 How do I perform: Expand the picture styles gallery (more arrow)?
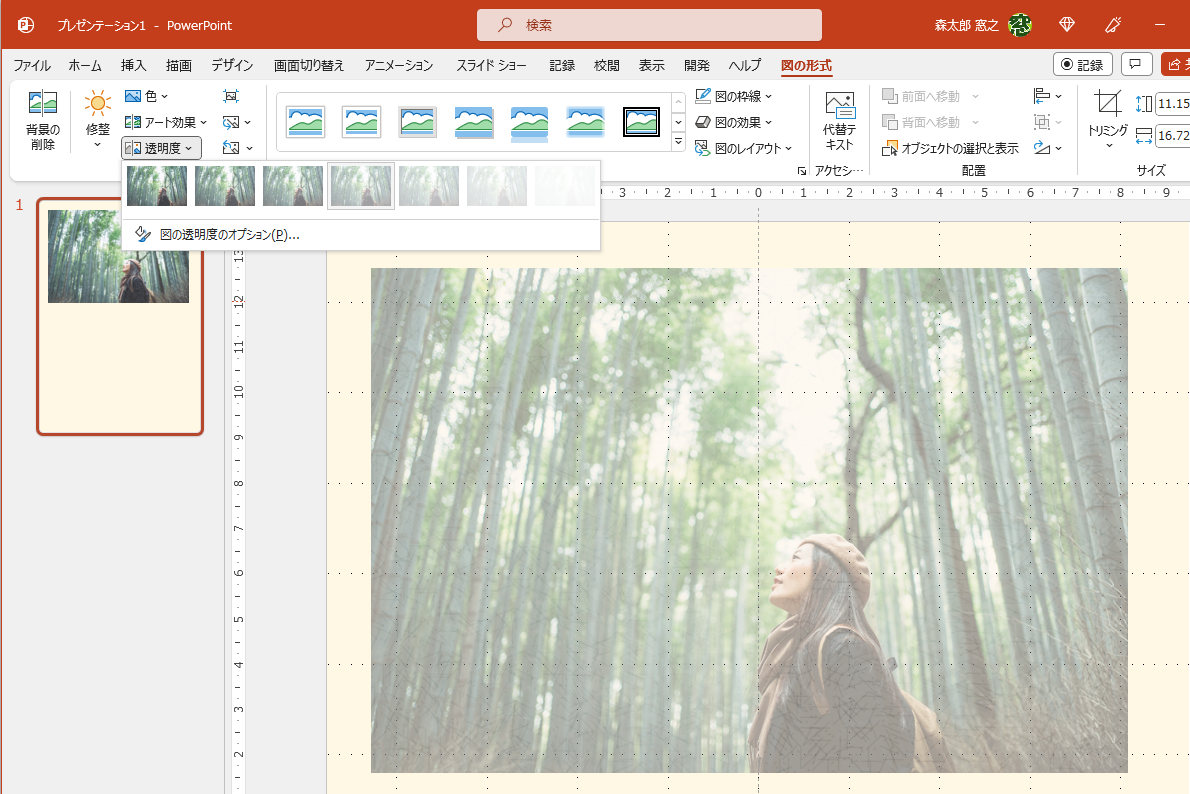(678, 142)
